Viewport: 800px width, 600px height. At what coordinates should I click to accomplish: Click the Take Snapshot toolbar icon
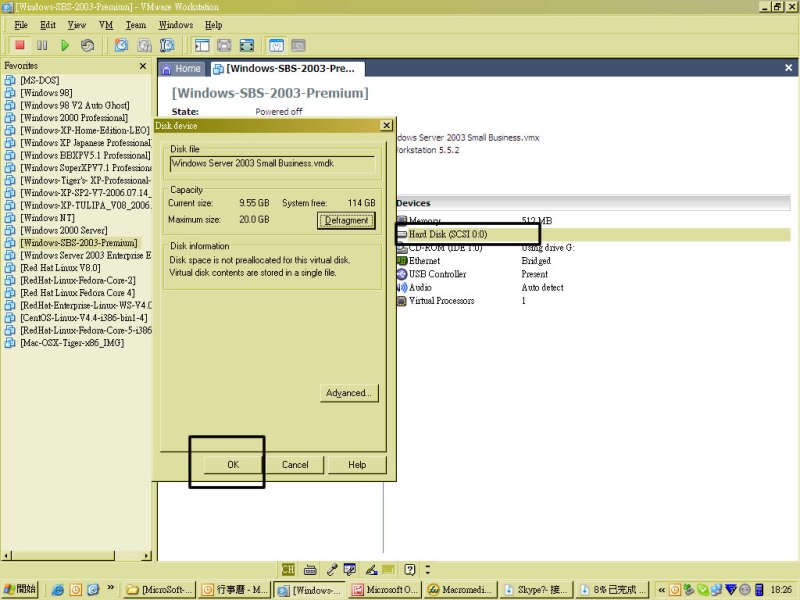click(121, 45)
